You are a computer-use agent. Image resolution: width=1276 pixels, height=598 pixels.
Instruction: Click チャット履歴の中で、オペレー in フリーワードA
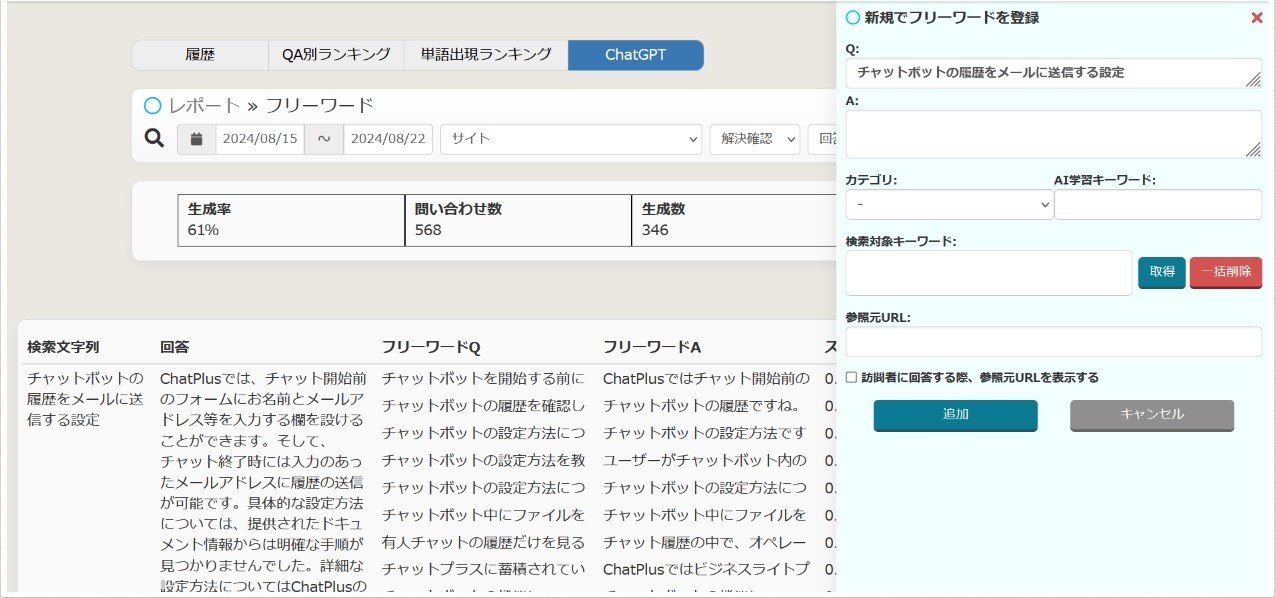tap(705, 542)
